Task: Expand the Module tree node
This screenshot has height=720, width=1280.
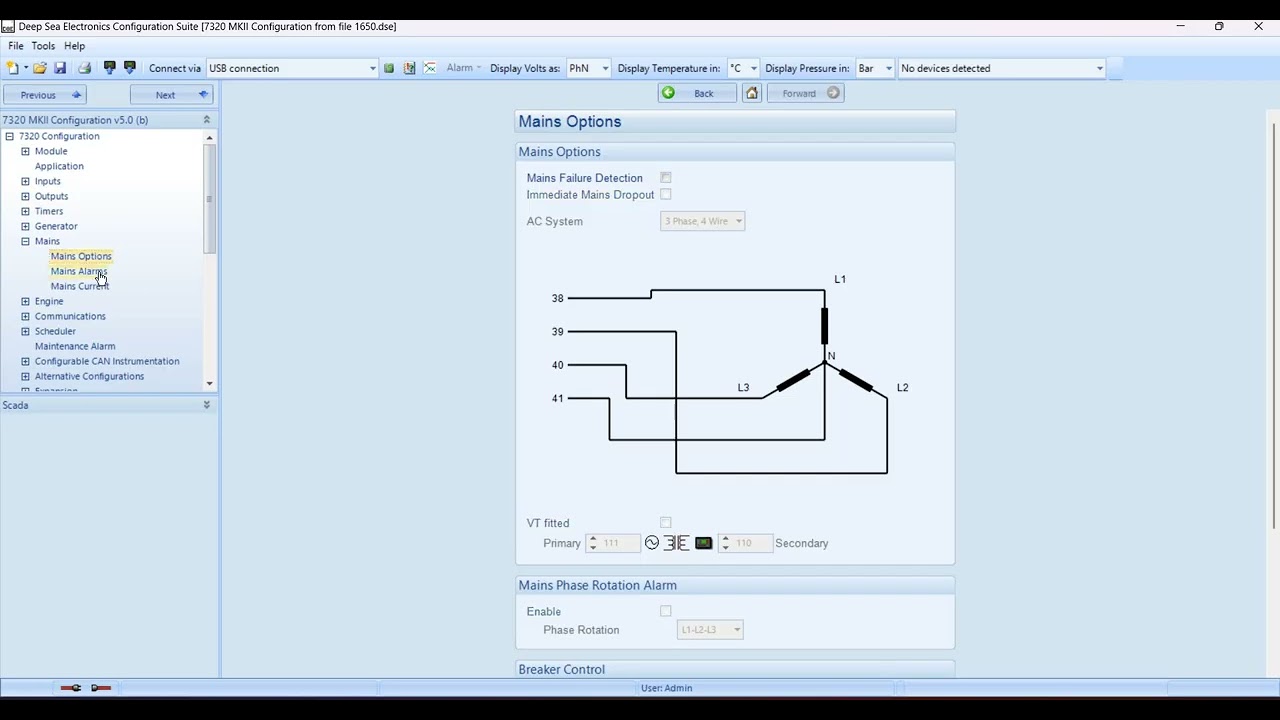Action: [25, 151]
